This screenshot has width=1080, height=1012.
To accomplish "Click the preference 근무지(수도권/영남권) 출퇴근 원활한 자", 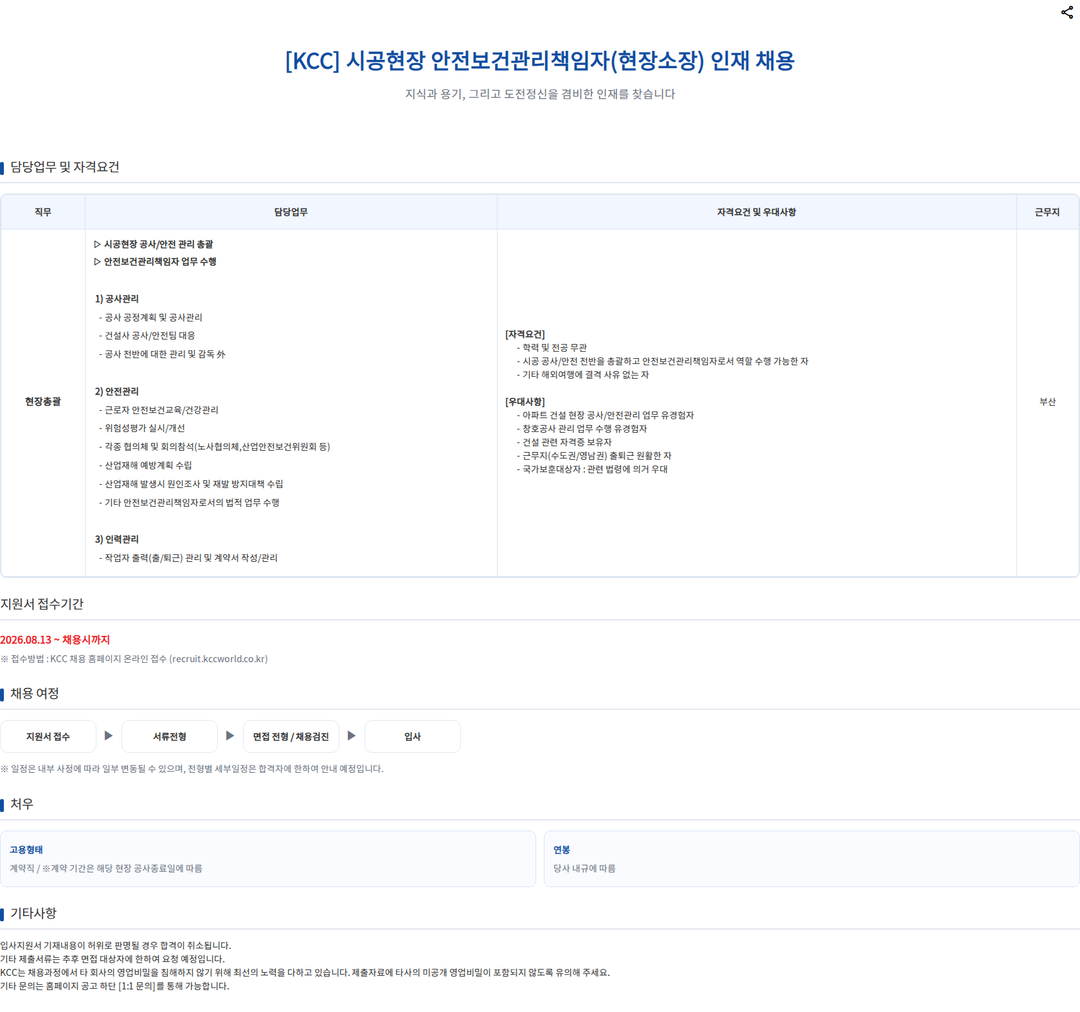I will [594, 456].
